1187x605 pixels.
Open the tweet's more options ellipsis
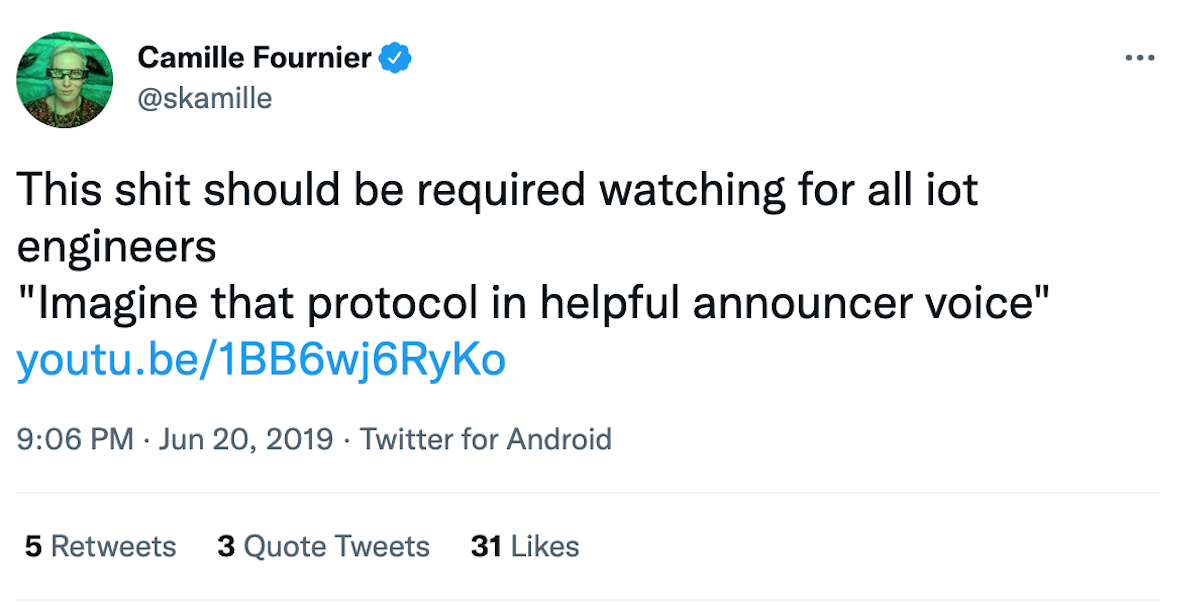(1139, 59)
